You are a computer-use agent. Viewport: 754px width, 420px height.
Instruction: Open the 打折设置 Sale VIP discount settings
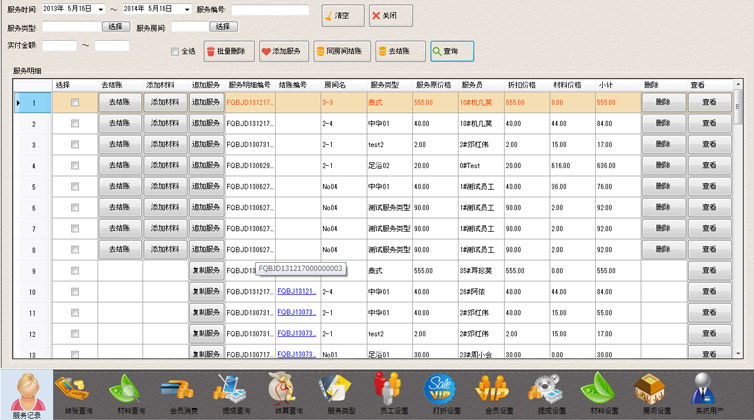(x=446, y=395)
